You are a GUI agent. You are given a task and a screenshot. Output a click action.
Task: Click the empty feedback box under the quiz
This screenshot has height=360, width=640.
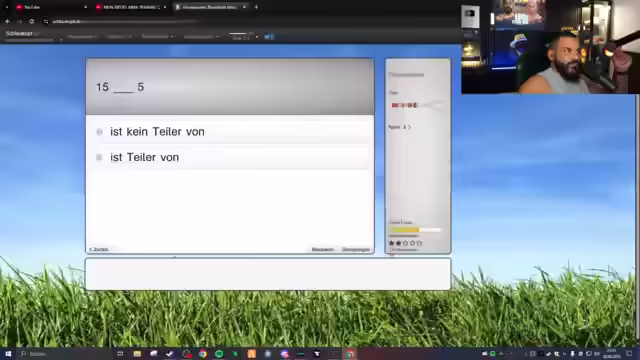tap(268, 274)
